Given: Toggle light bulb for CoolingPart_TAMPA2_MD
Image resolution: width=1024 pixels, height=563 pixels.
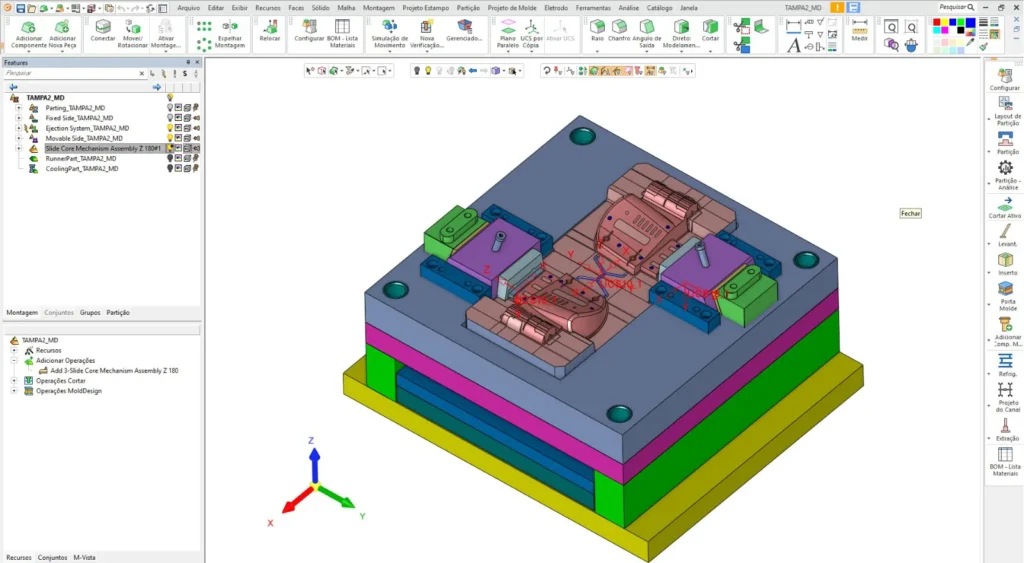Looking at the screenshot, I should pyautogui.click(x=170, y=169).
